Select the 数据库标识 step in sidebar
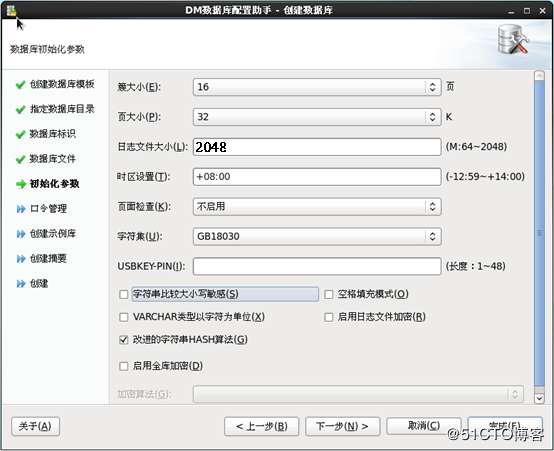The image size is (554, 451). tap(52, 134)
